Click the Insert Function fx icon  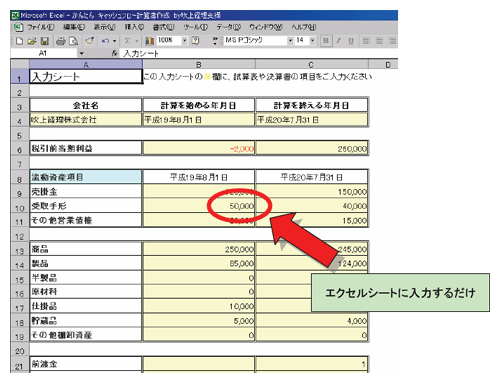[114, 53]
